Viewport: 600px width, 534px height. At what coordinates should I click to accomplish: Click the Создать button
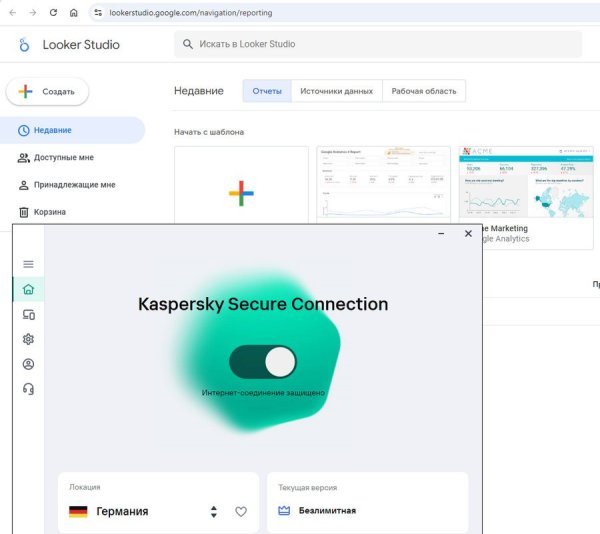[48, 91]
